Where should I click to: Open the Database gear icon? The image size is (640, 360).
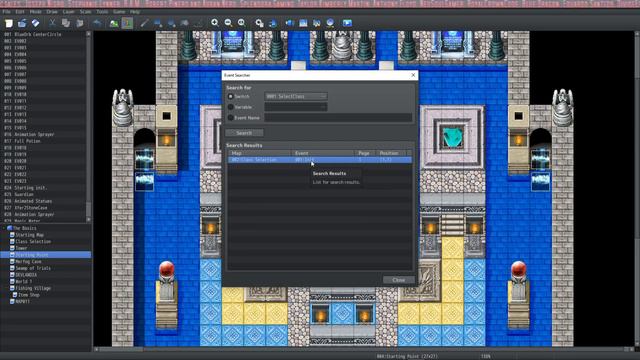tap(259, 23)
